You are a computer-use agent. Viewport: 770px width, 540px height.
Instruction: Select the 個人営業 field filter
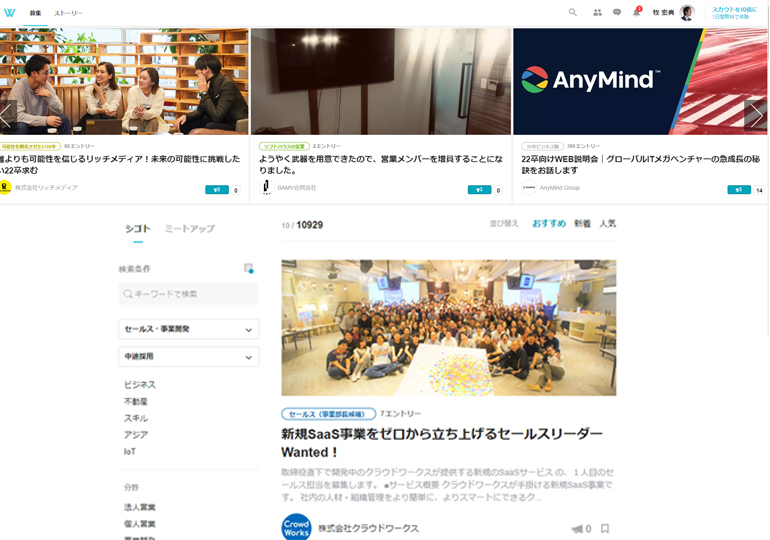[x=139, y=524]
